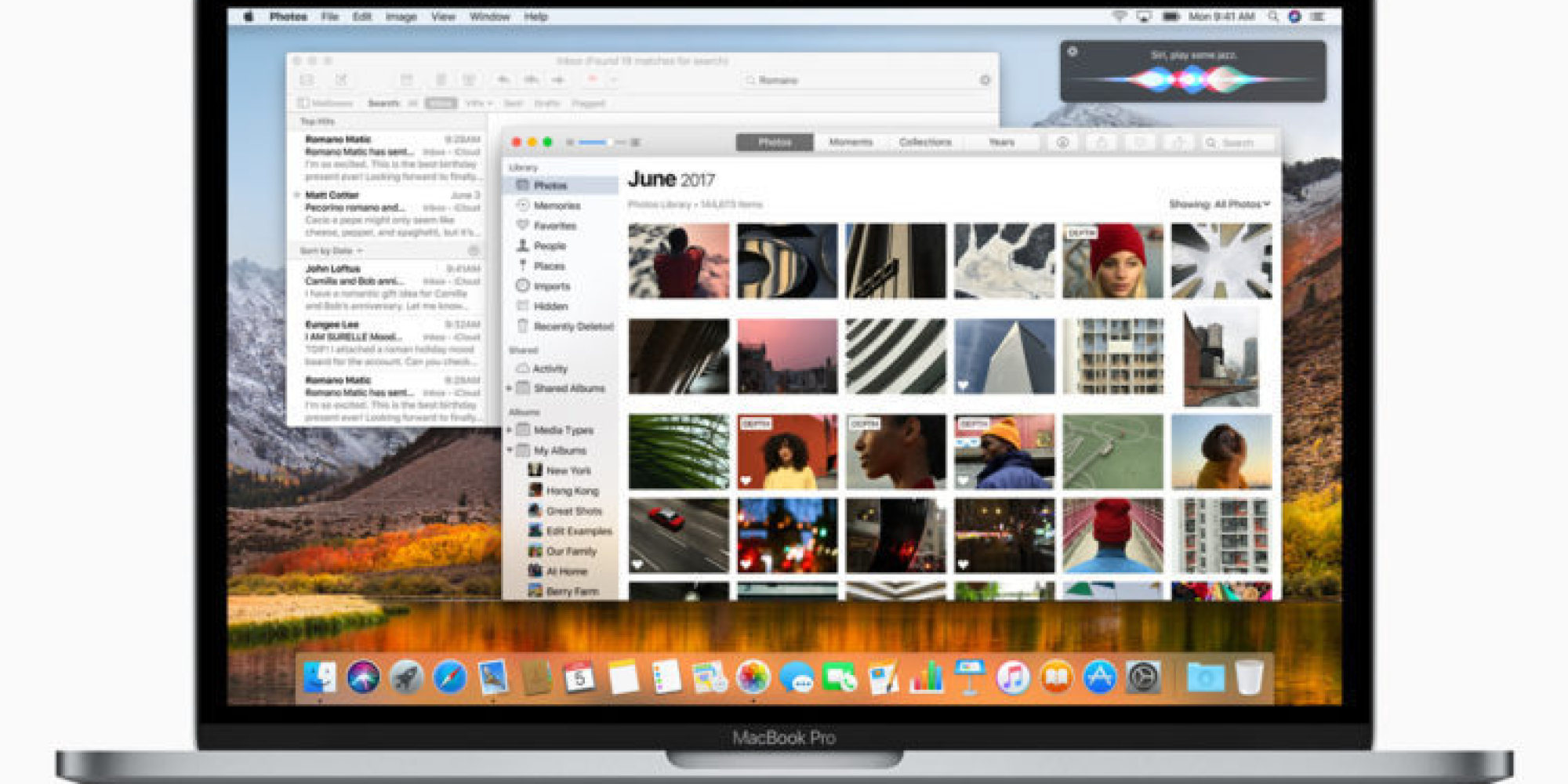
Task: Click the red Flag button in Mail
Action: pos(593,80)
